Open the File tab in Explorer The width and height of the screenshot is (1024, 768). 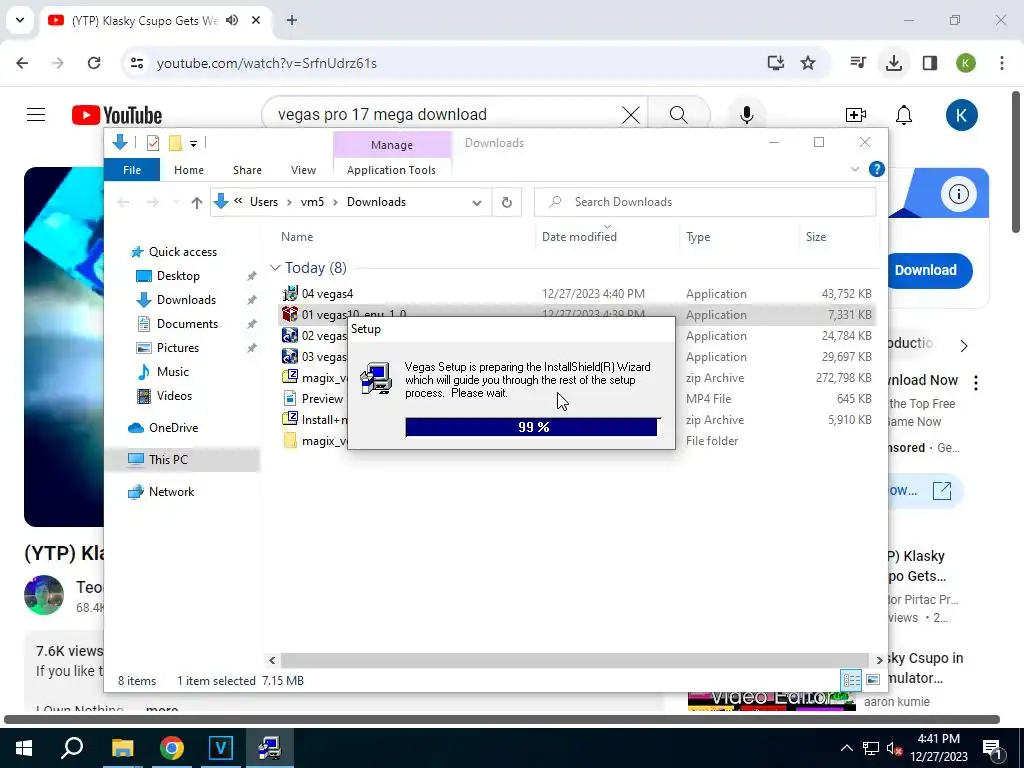pyautogui.click(x=132, y=170)
